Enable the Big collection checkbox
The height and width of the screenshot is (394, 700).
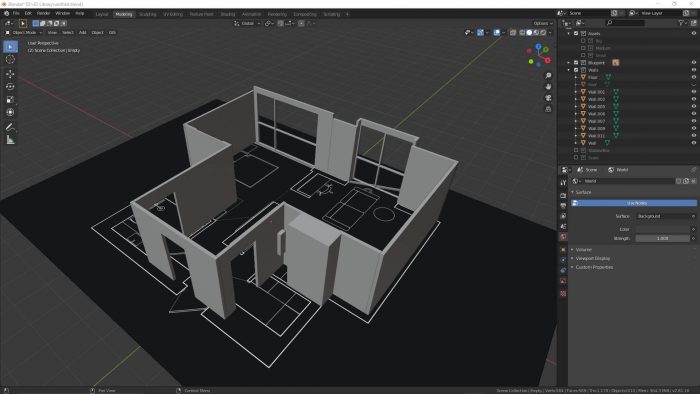point(583,41)
